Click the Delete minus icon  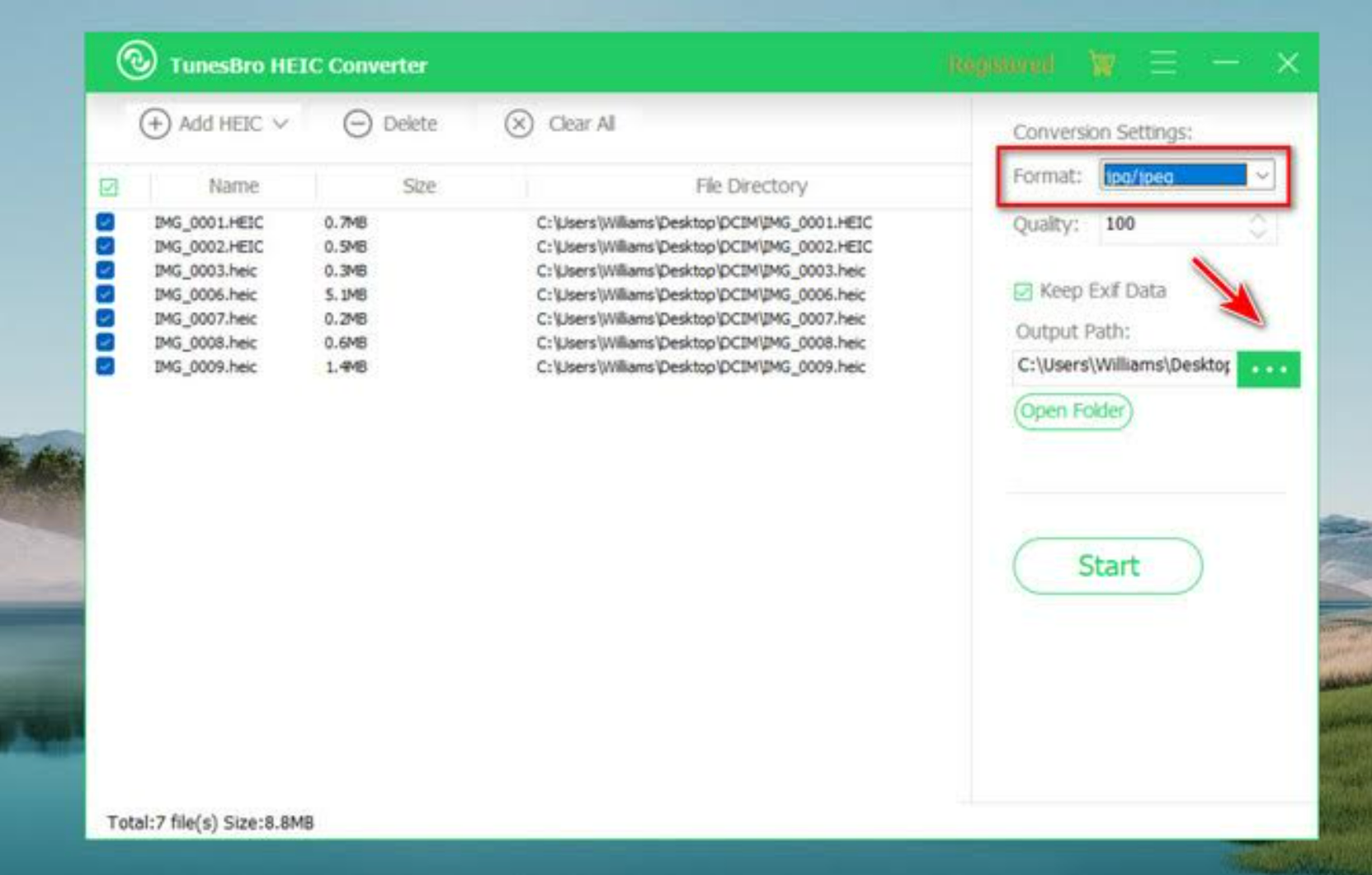click(x=357, y=124)
